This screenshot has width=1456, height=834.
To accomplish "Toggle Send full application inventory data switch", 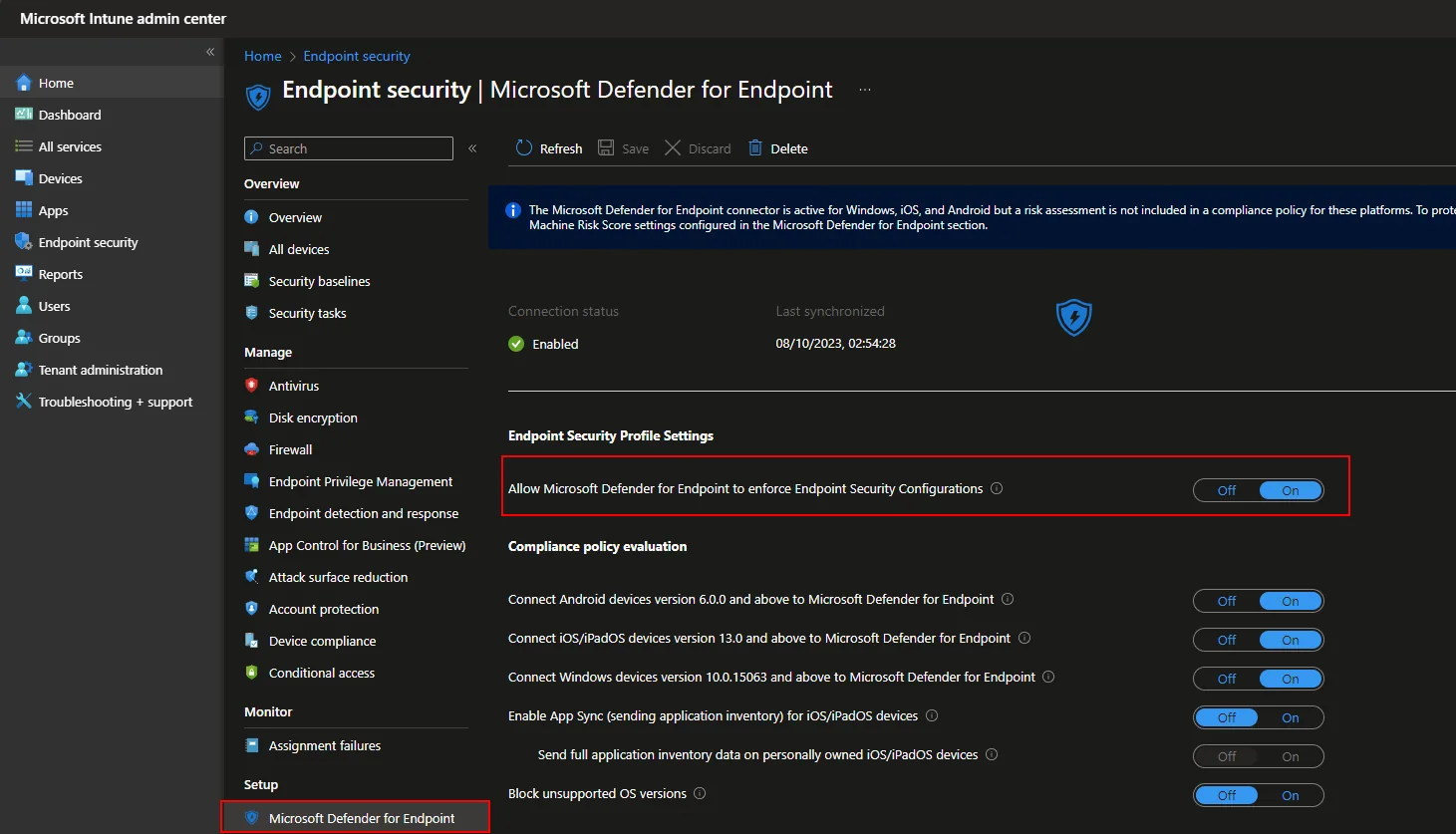I will (x=1259, y=756).
